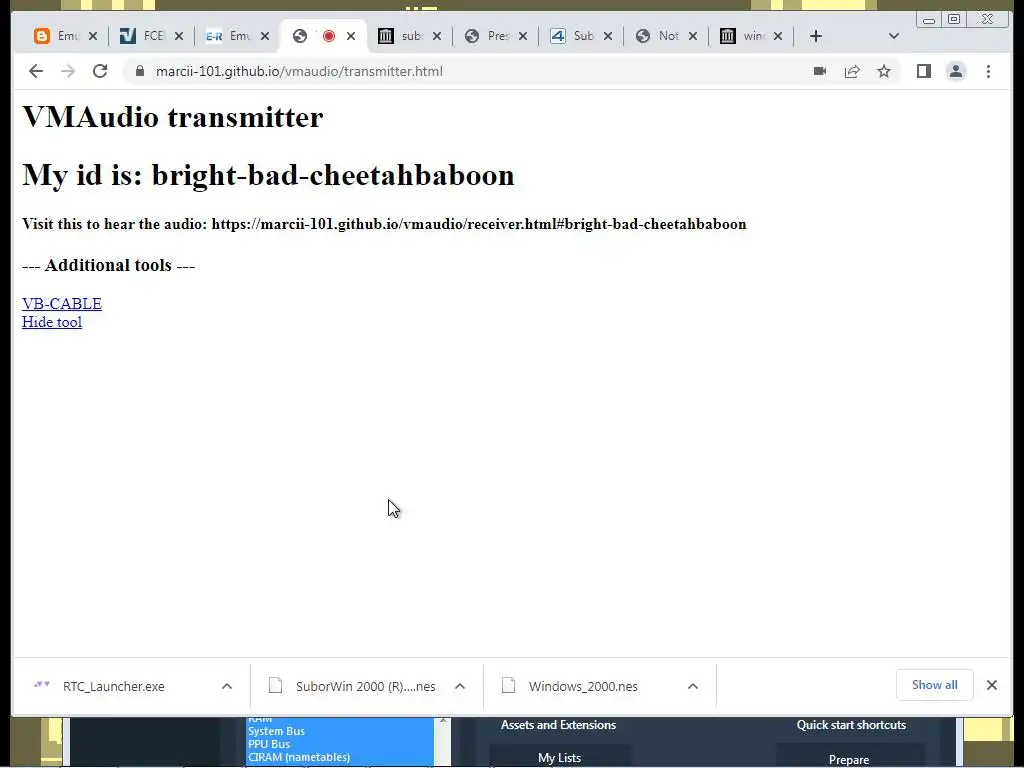Select System Bus in background list
This screenshot has width=1024, height=768.
point(276,731)
